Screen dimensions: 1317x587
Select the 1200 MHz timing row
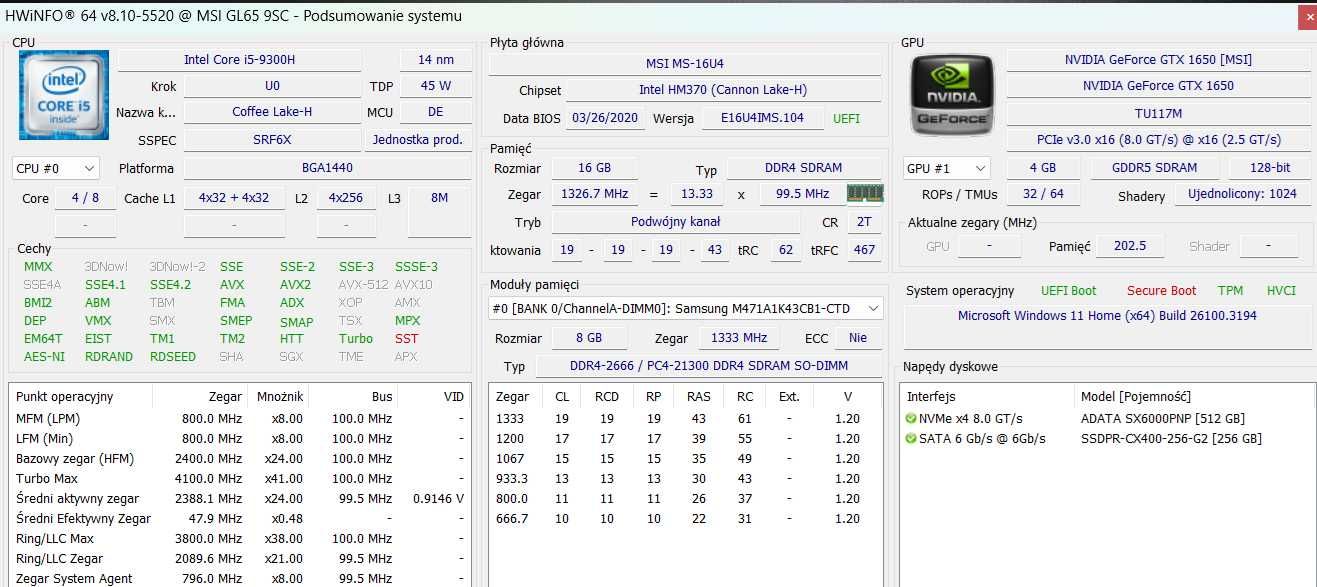point(686,439)
